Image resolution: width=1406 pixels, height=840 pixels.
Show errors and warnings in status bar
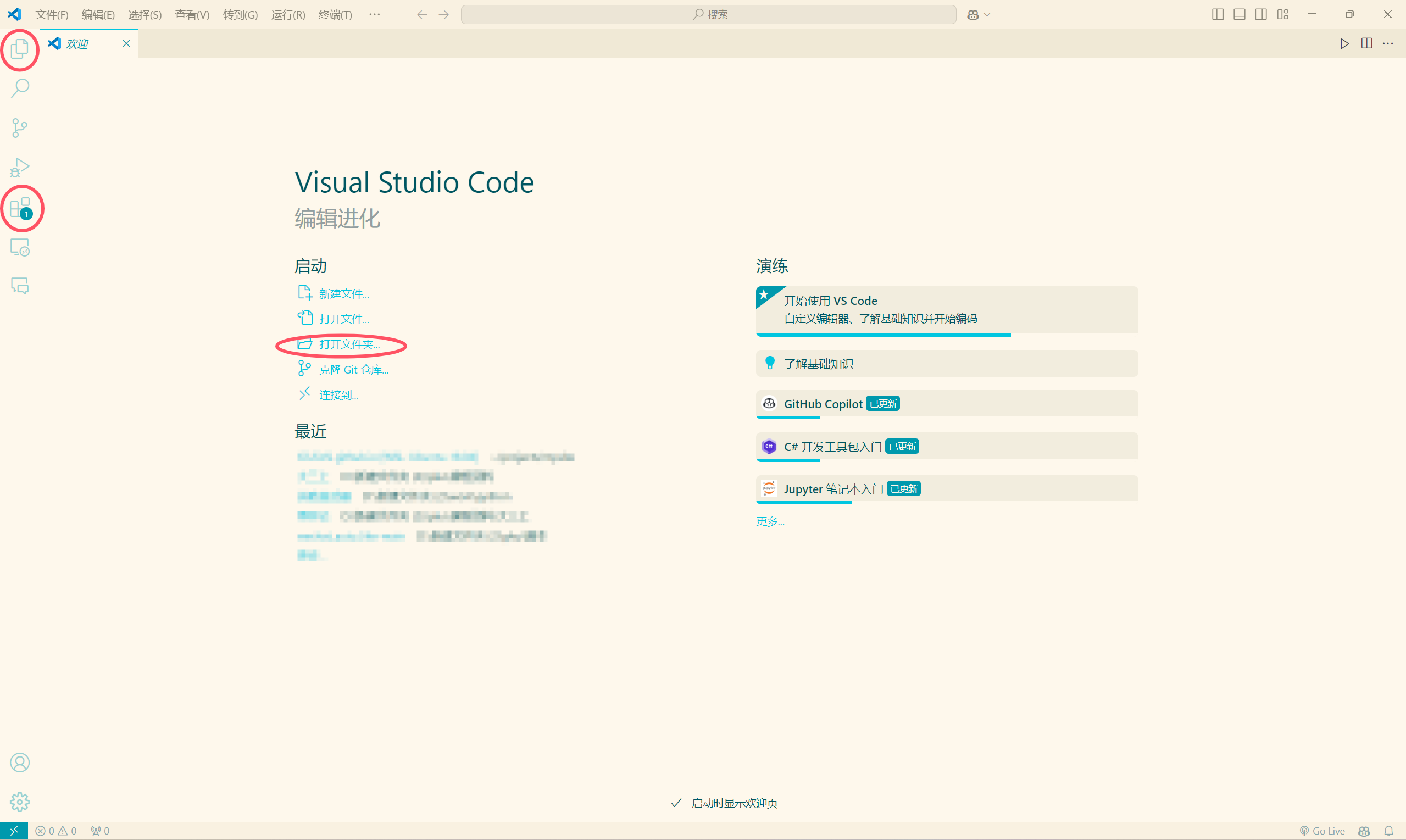56,830
